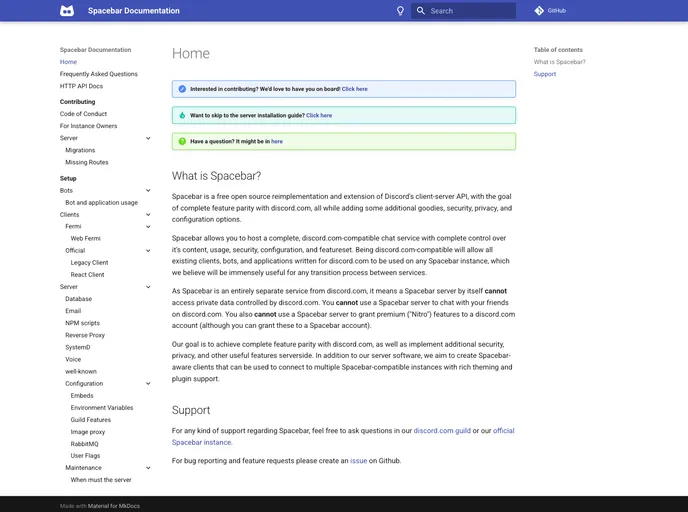Jump to What is Spacebar? in contents

click(x=559, y=62)
